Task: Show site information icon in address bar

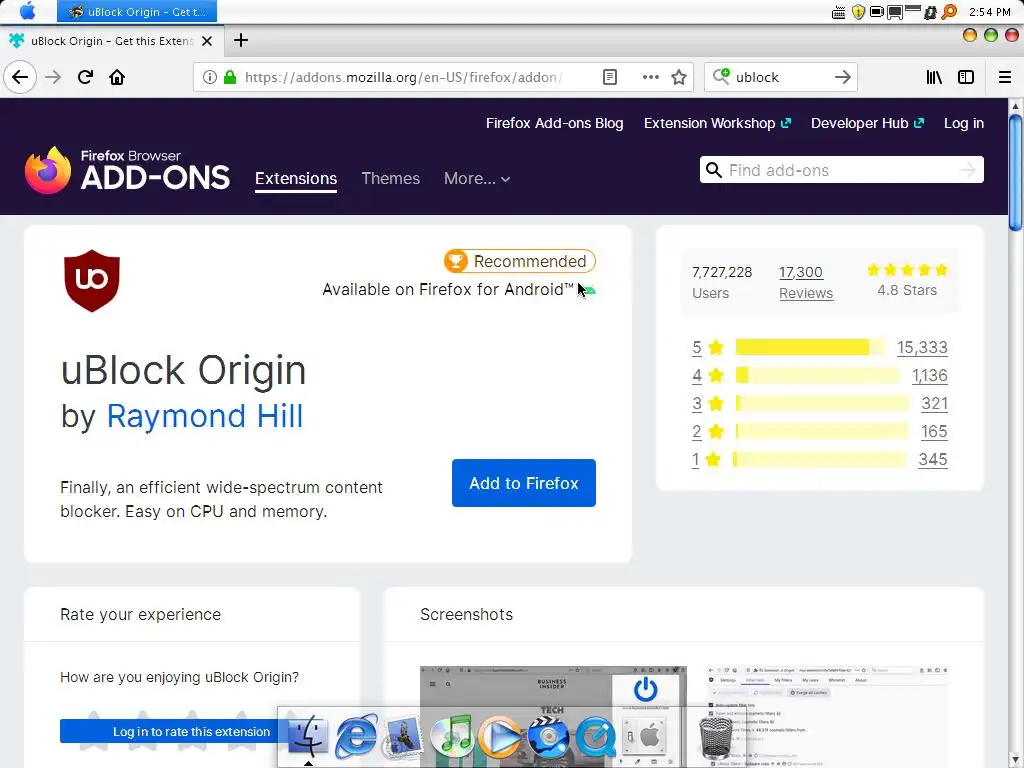Action: [x=210, y=77]
